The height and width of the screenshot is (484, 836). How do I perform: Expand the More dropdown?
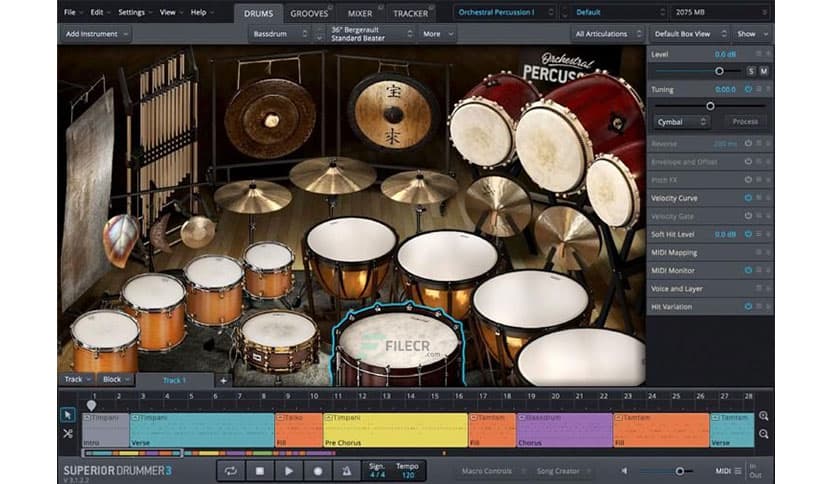(x=438, y=34)
